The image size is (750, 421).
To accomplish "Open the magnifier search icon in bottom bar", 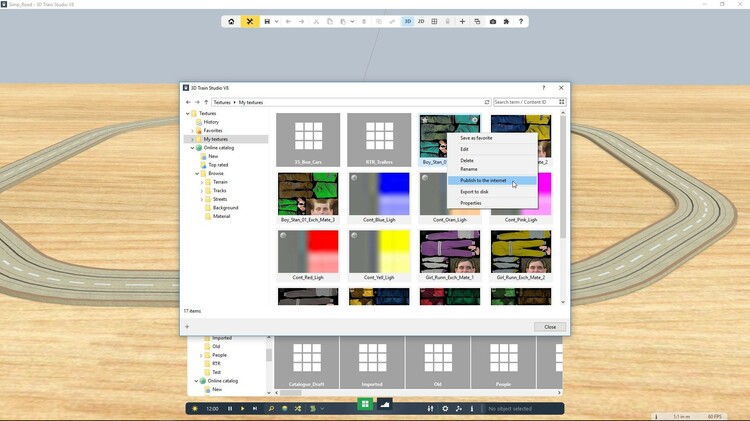I will pyautogui.click(x=271, y=409).
